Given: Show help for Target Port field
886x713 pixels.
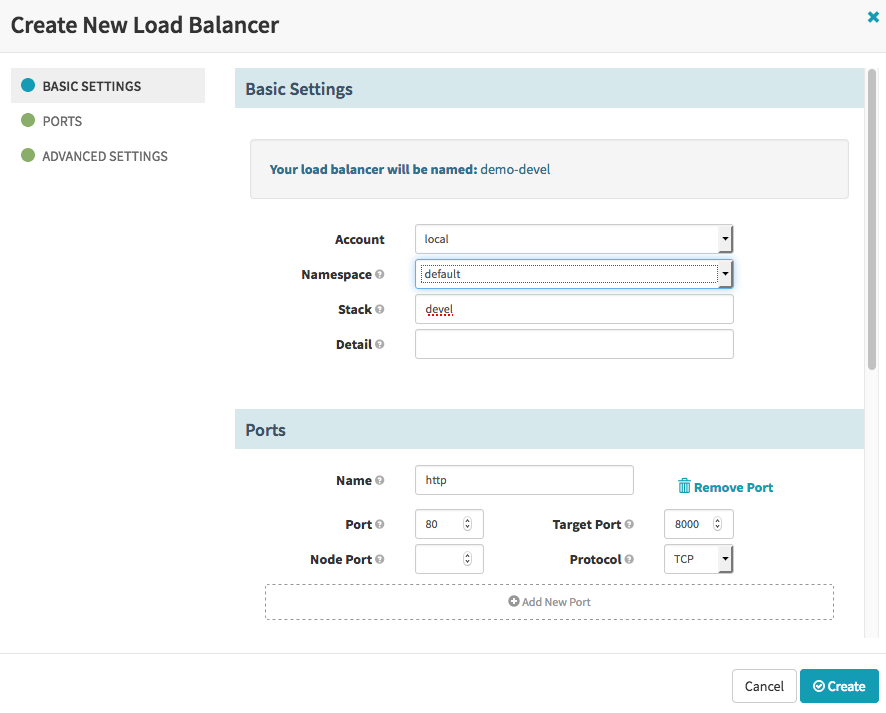Looking at the screenshot, I should click(x=629, y=524).
